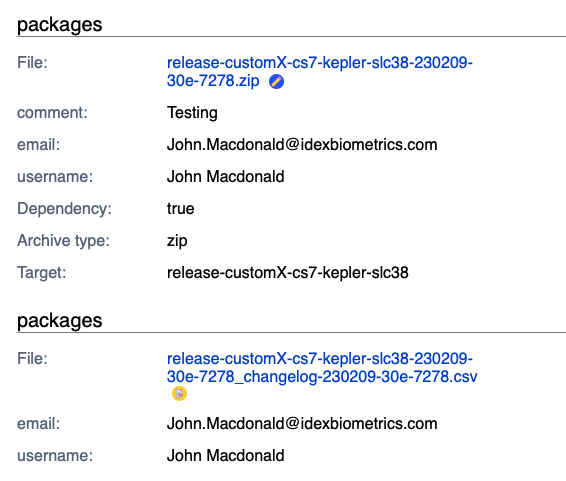
Task: Click the Testing comment value
Action: coord(192,113)
